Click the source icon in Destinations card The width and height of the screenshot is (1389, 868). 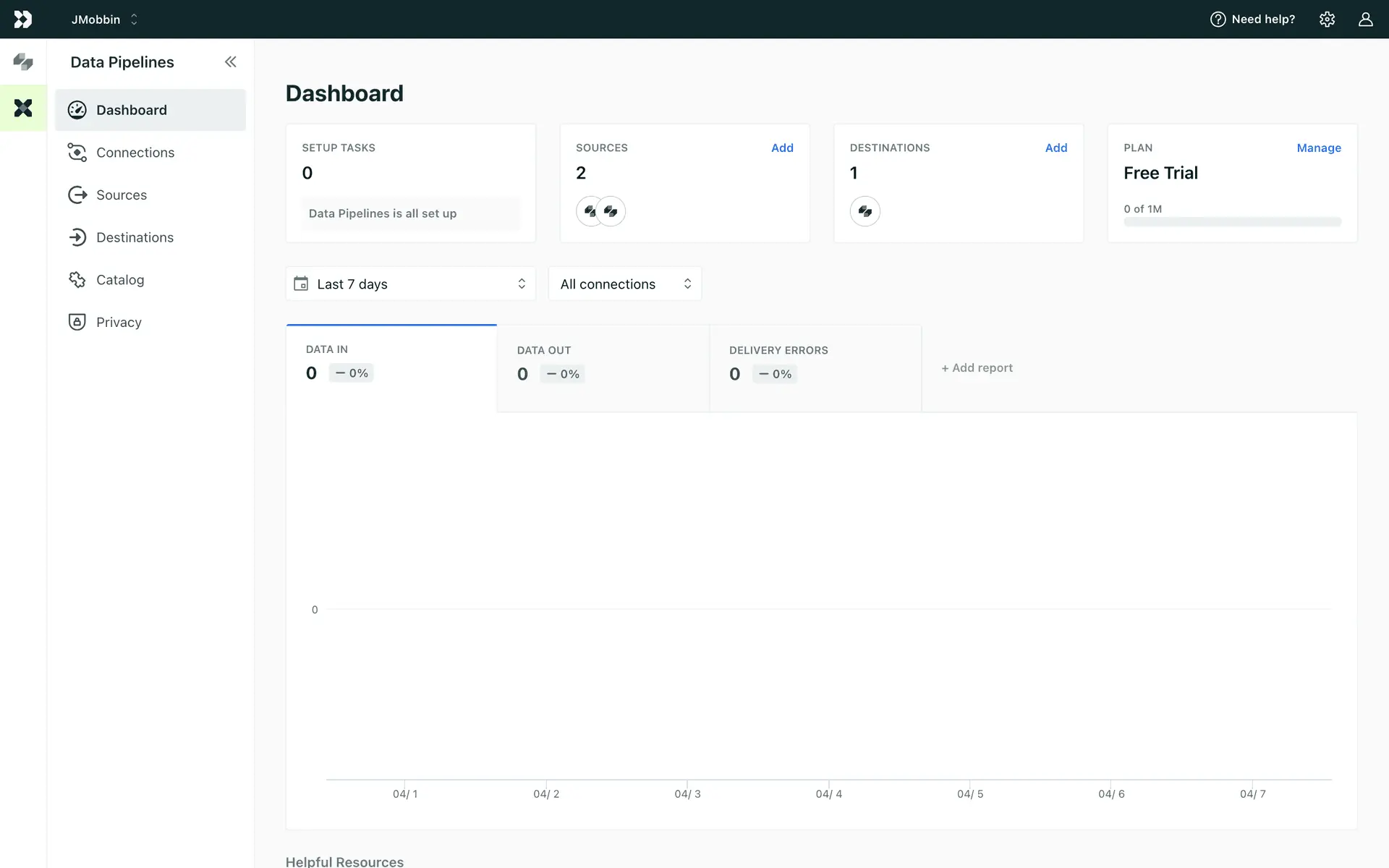tap(865, 211)
